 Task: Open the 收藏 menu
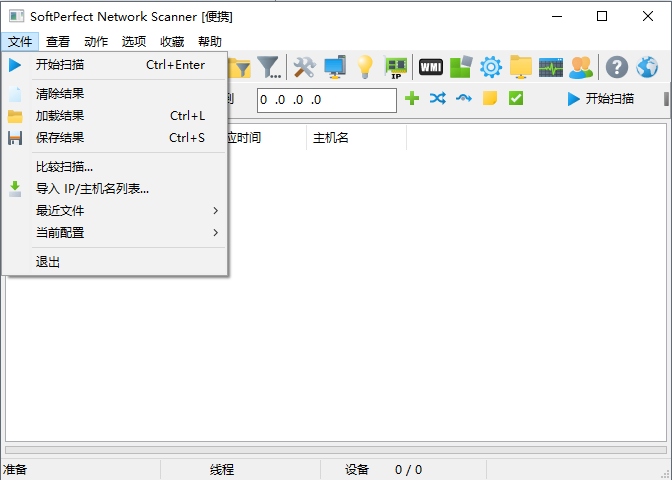172,42
